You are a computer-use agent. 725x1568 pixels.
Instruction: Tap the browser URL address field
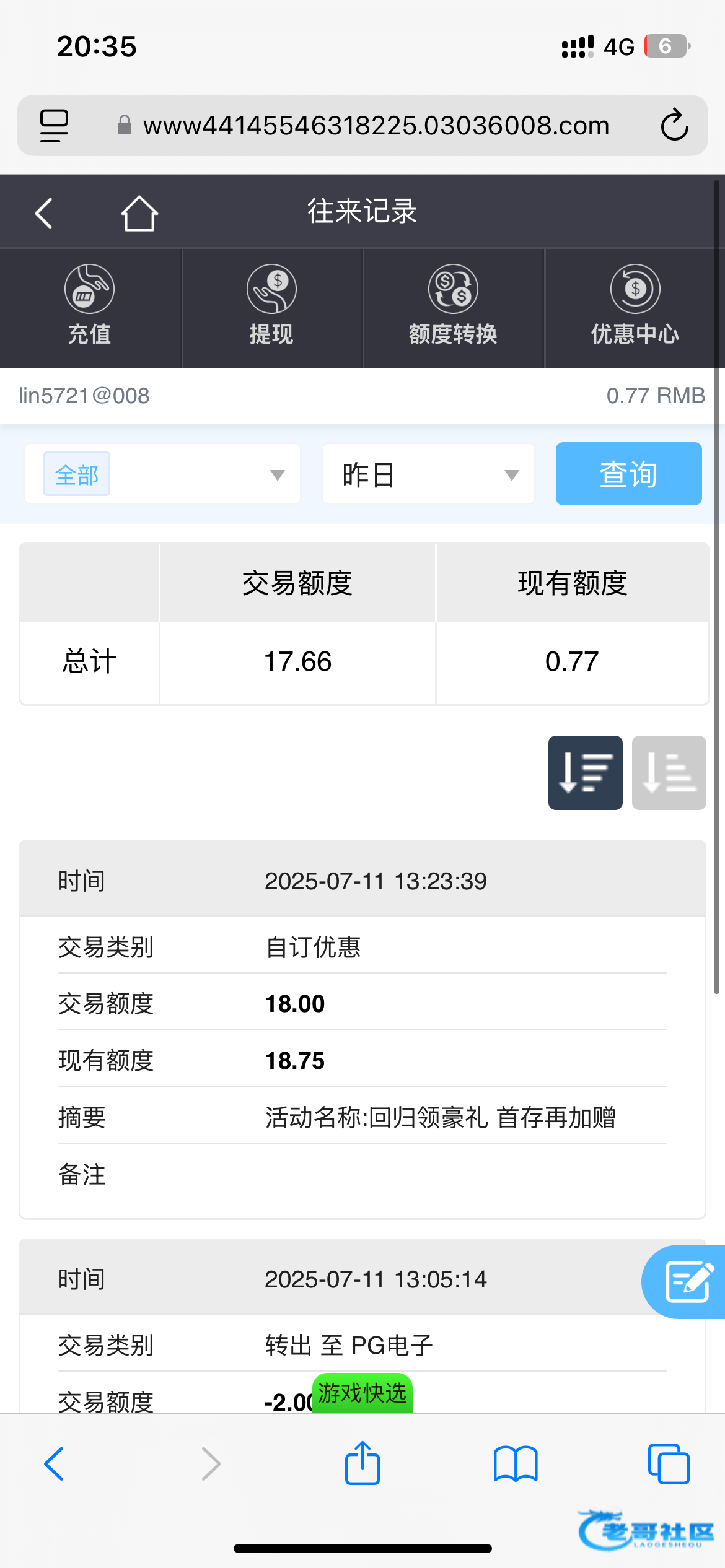[x=376, y=126]
